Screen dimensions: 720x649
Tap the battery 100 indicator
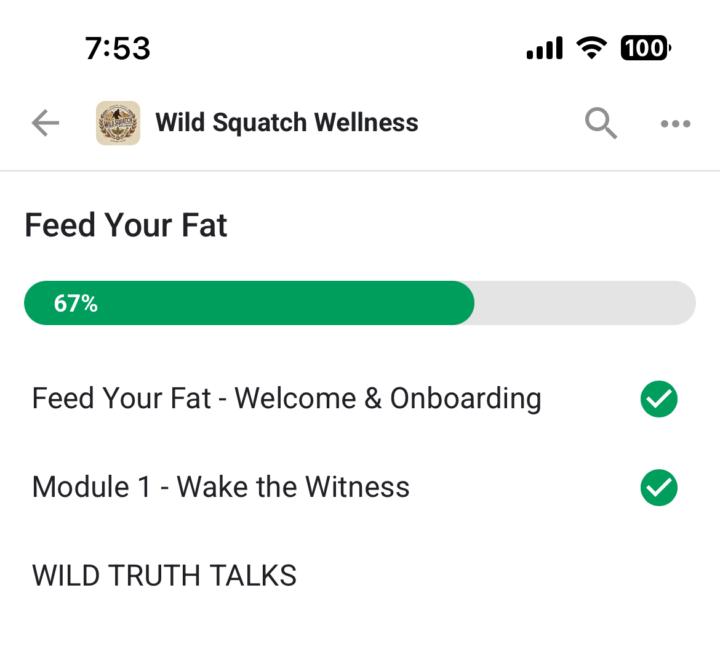[x=646, y=47]
